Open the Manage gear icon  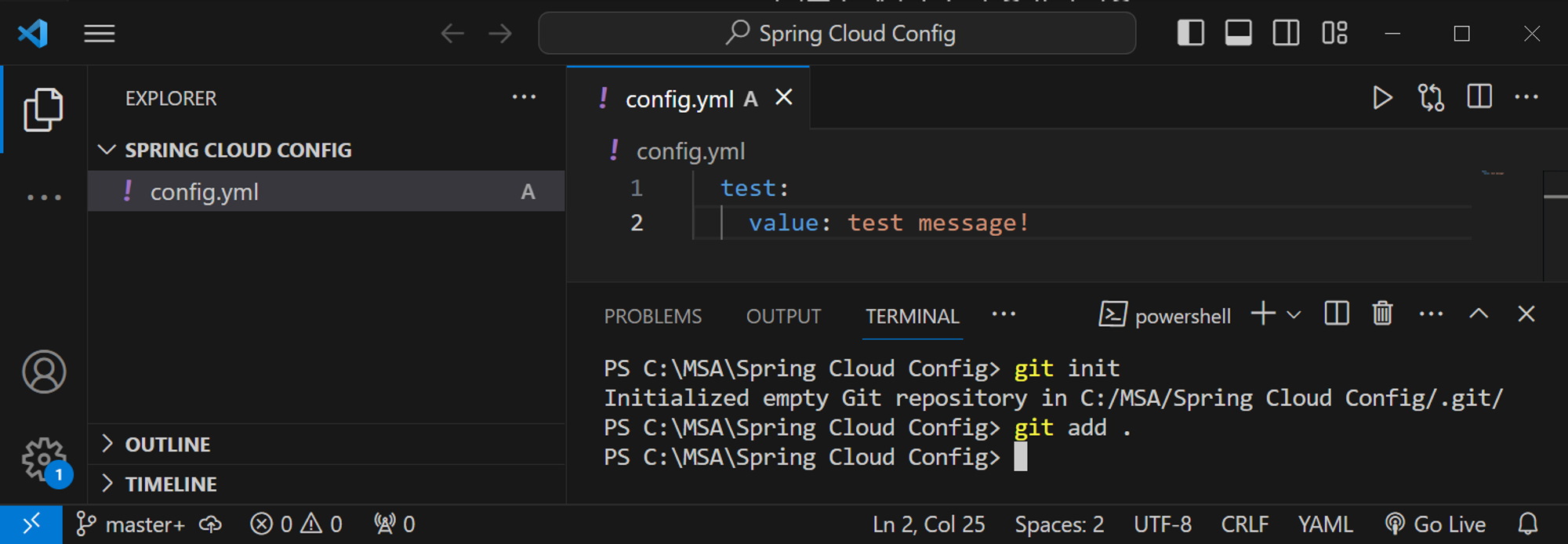[43, 459]
